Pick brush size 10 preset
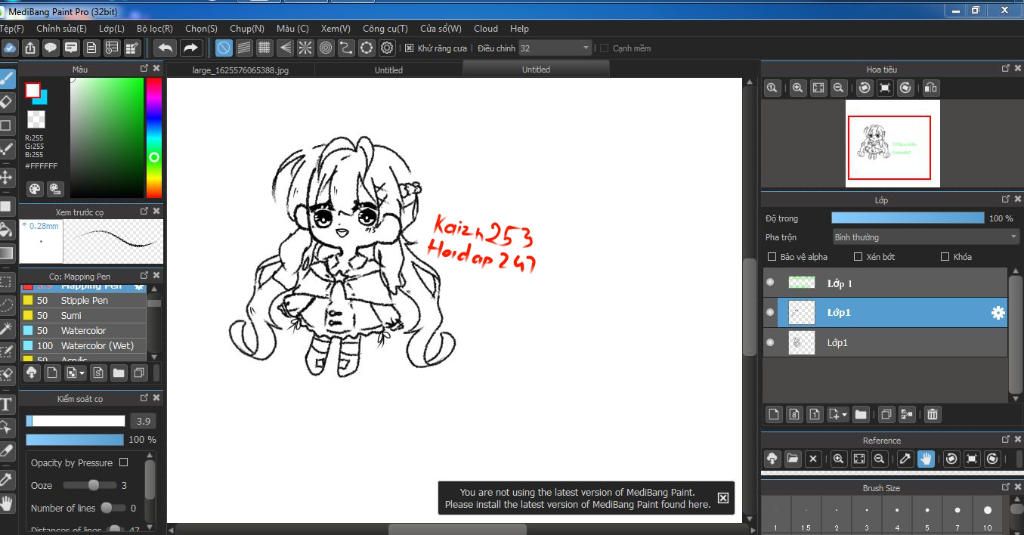The width and height of the screenshot is (1024, 535). click(x=987, y=516)
